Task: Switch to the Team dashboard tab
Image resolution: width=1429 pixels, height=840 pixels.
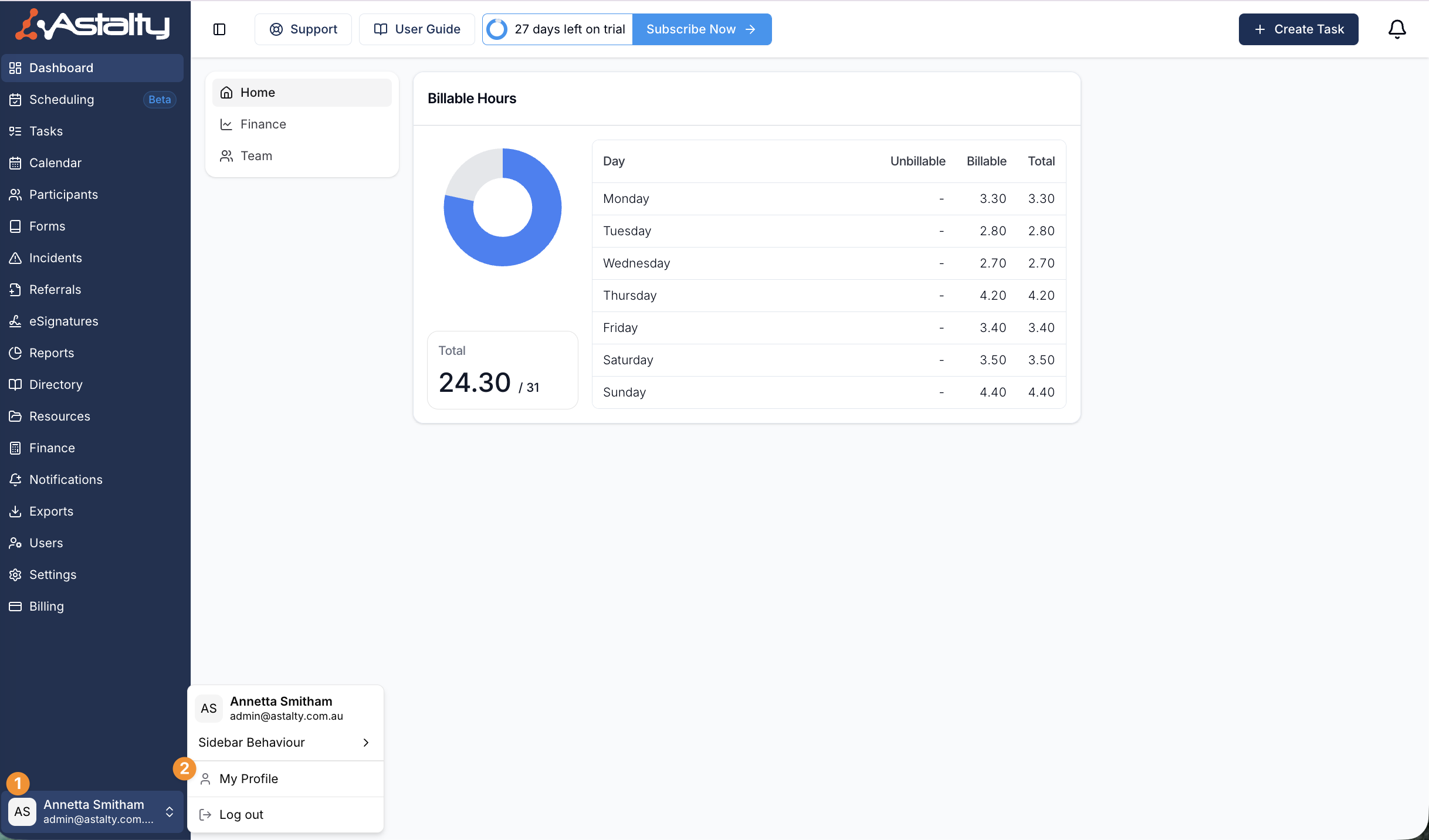Action: tap(256, 156)
